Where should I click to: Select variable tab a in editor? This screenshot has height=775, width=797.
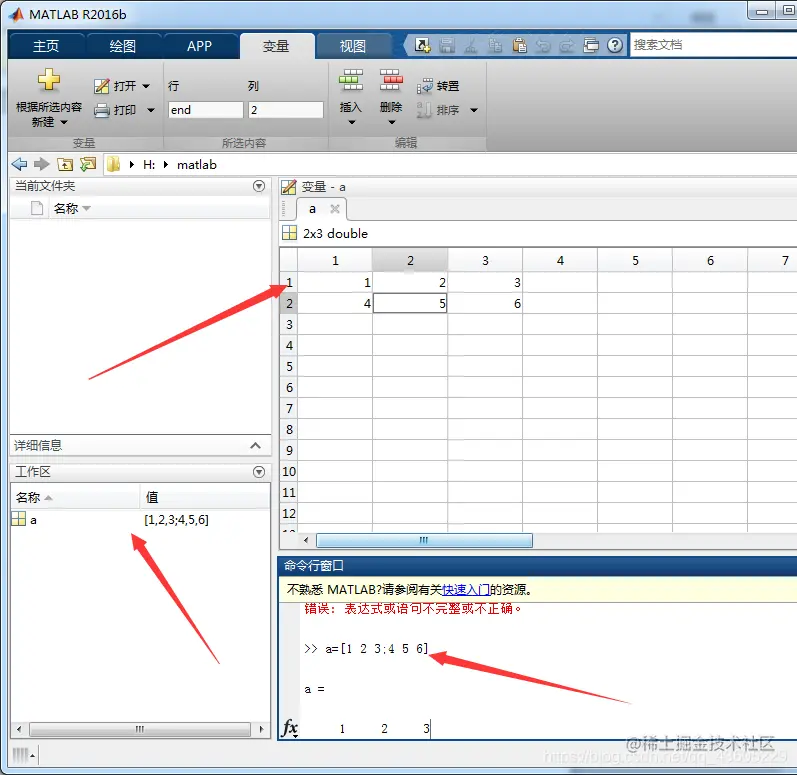point(313,209)
